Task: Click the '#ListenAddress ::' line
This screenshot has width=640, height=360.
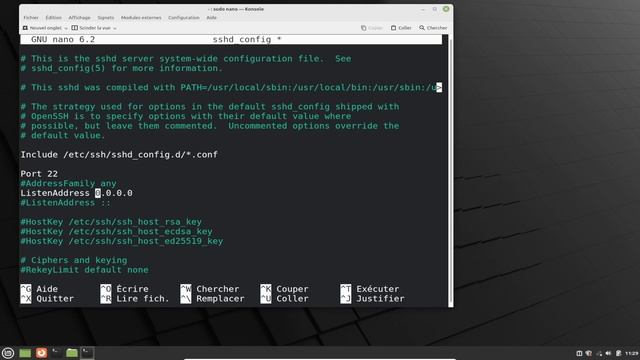Action: 65,203
